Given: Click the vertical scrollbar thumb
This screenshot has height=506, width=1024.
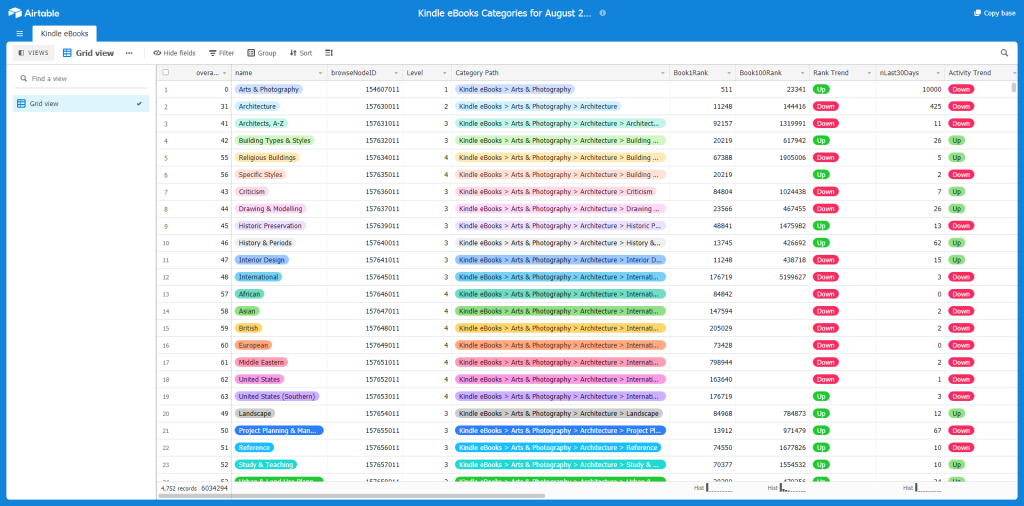Looking at the screenshot, I should point(1014,87).
